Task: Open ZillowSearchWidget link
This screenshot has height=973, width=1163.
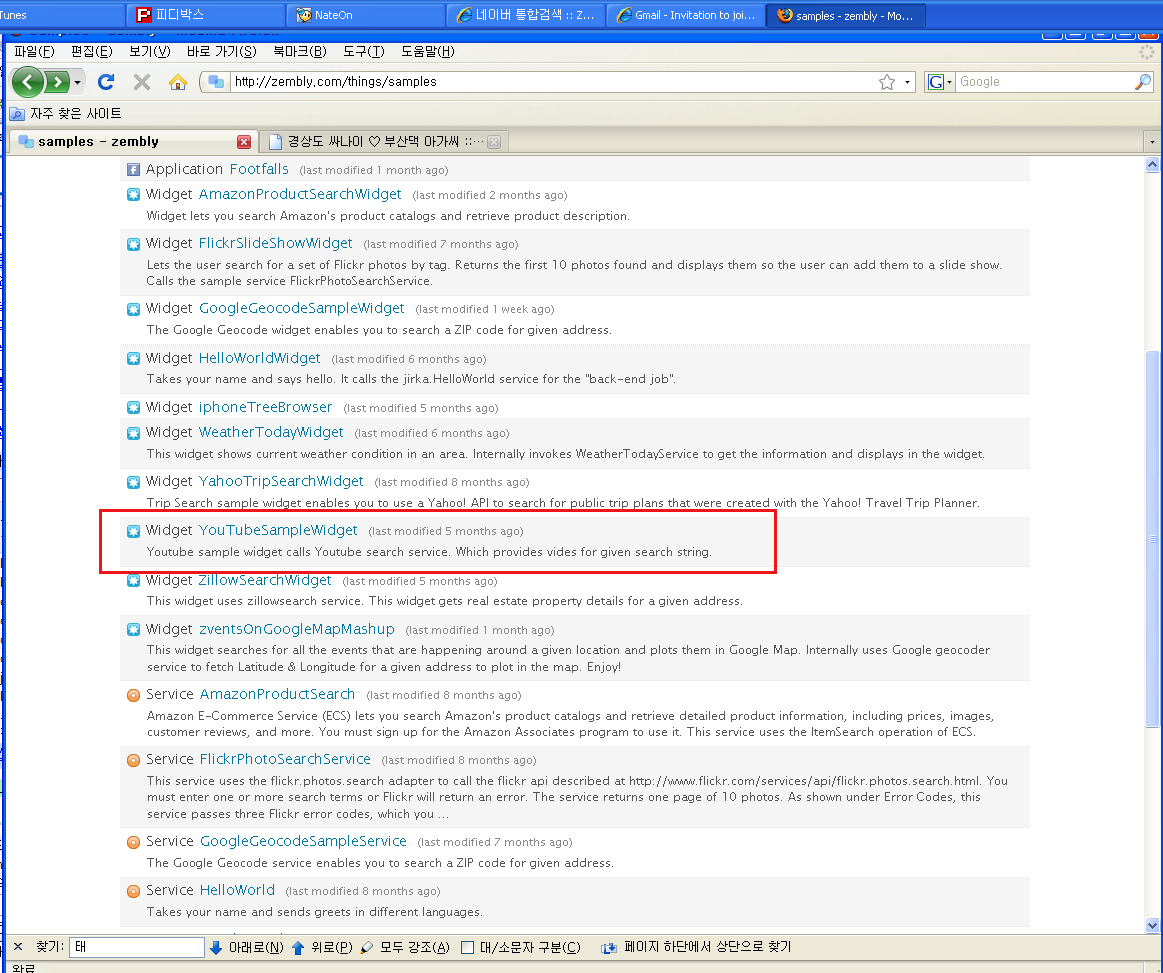Action: (265, 580)
